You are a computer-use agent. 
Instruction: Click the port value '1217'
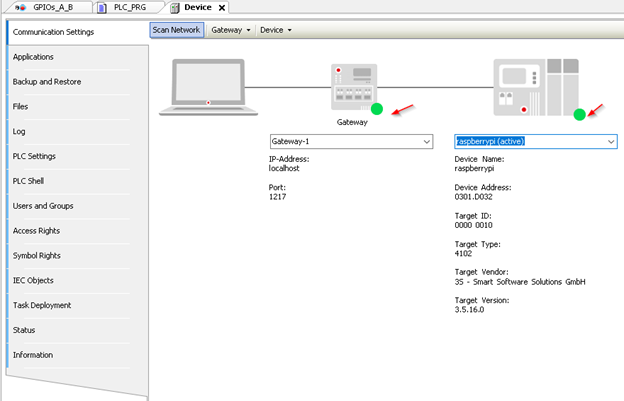[x=277, y=197]
